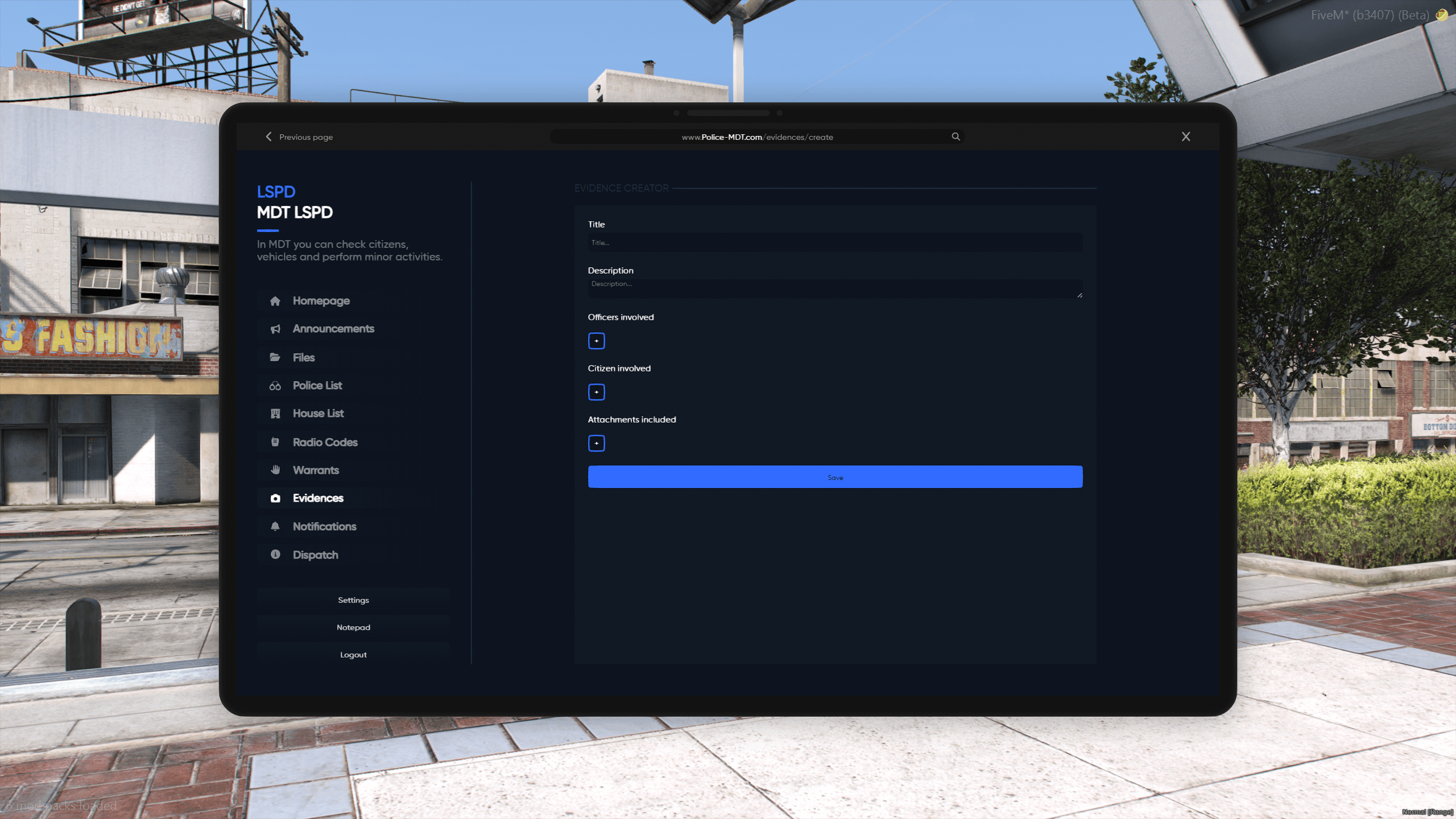Click the Police List binoculars icon
The width and height of the screenshot is (1456, 819).
[x=275, y=386]
